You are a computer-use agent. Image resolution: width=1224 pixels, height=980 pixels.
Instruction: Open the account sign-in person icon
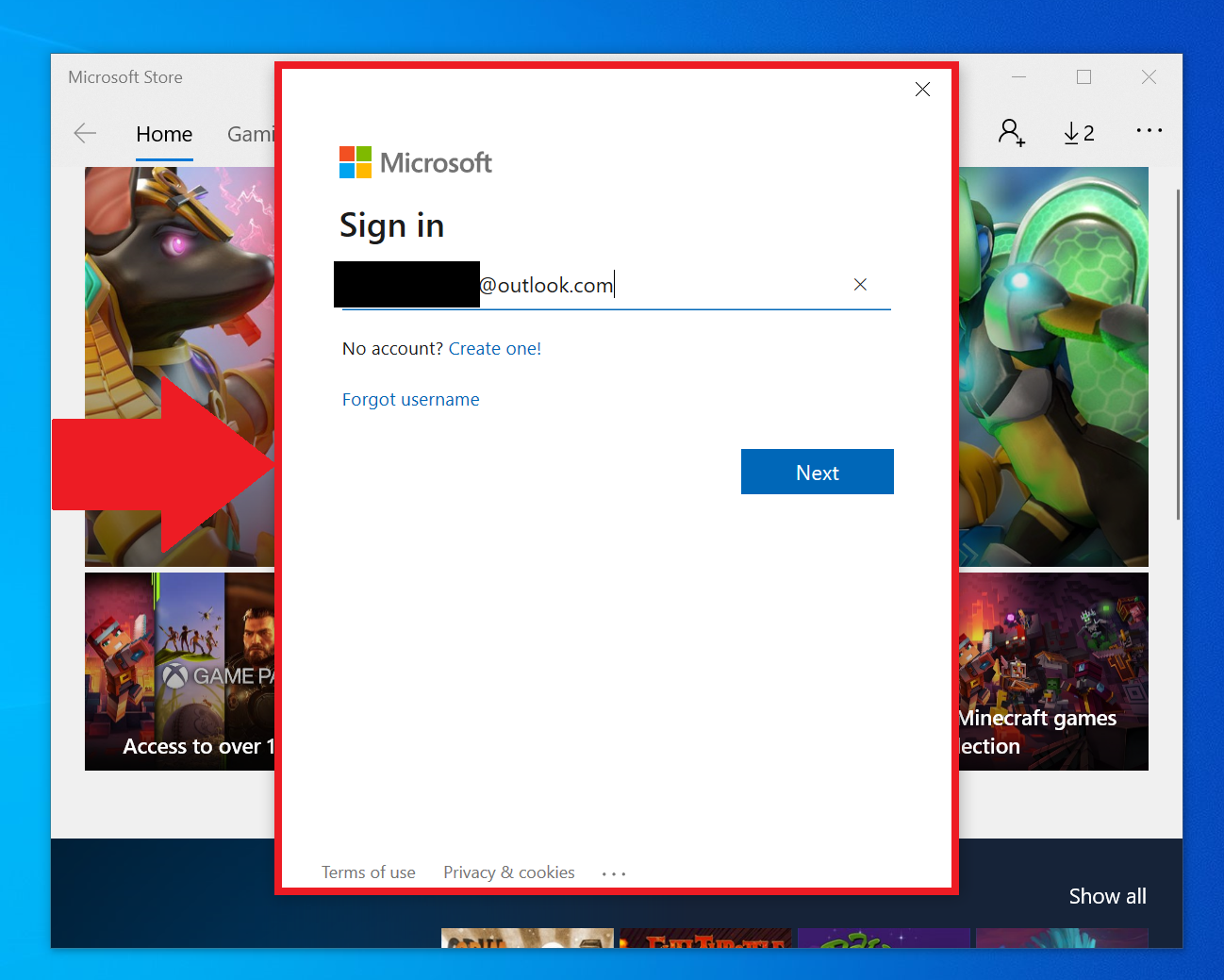[x=1011, y=132]
